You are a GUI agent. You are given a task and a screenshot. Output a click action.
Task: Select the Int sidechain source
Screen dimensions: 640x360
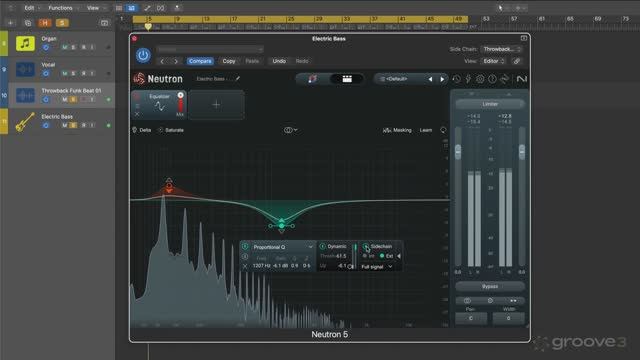(369, 256)
